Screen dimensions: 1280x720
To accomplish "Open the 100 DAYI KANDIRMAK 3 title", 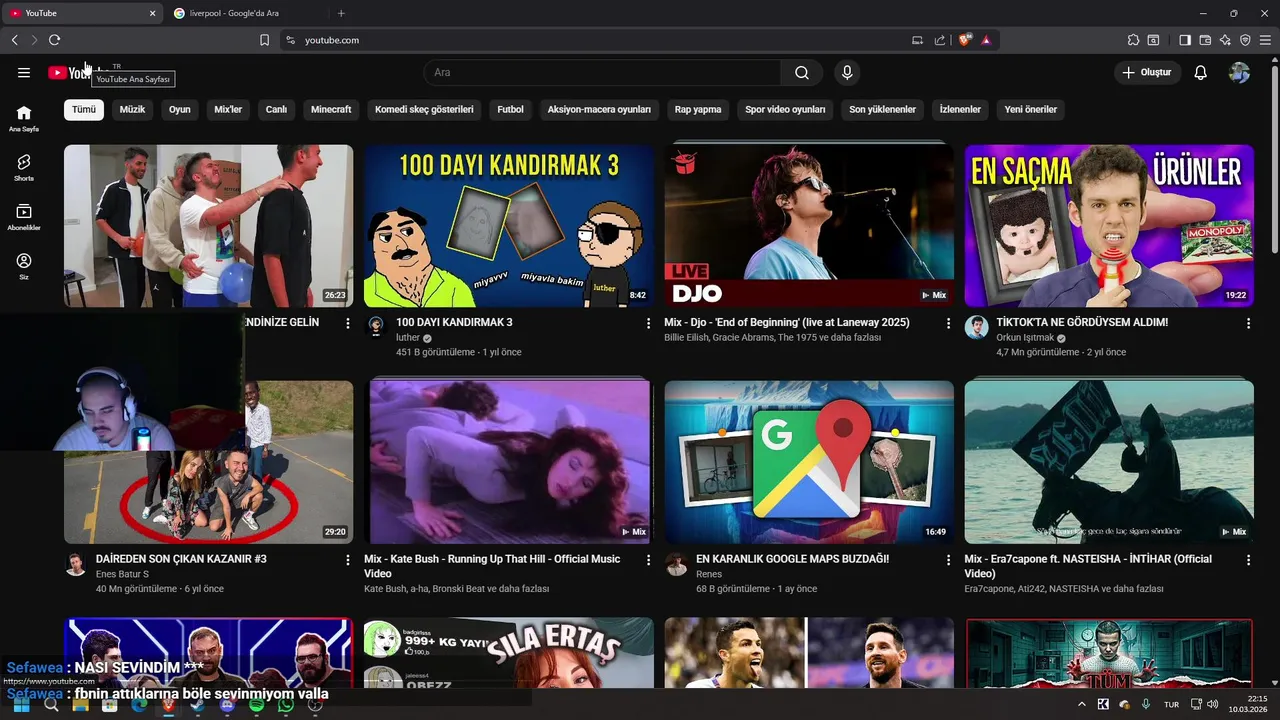I will tap(454, 323).
